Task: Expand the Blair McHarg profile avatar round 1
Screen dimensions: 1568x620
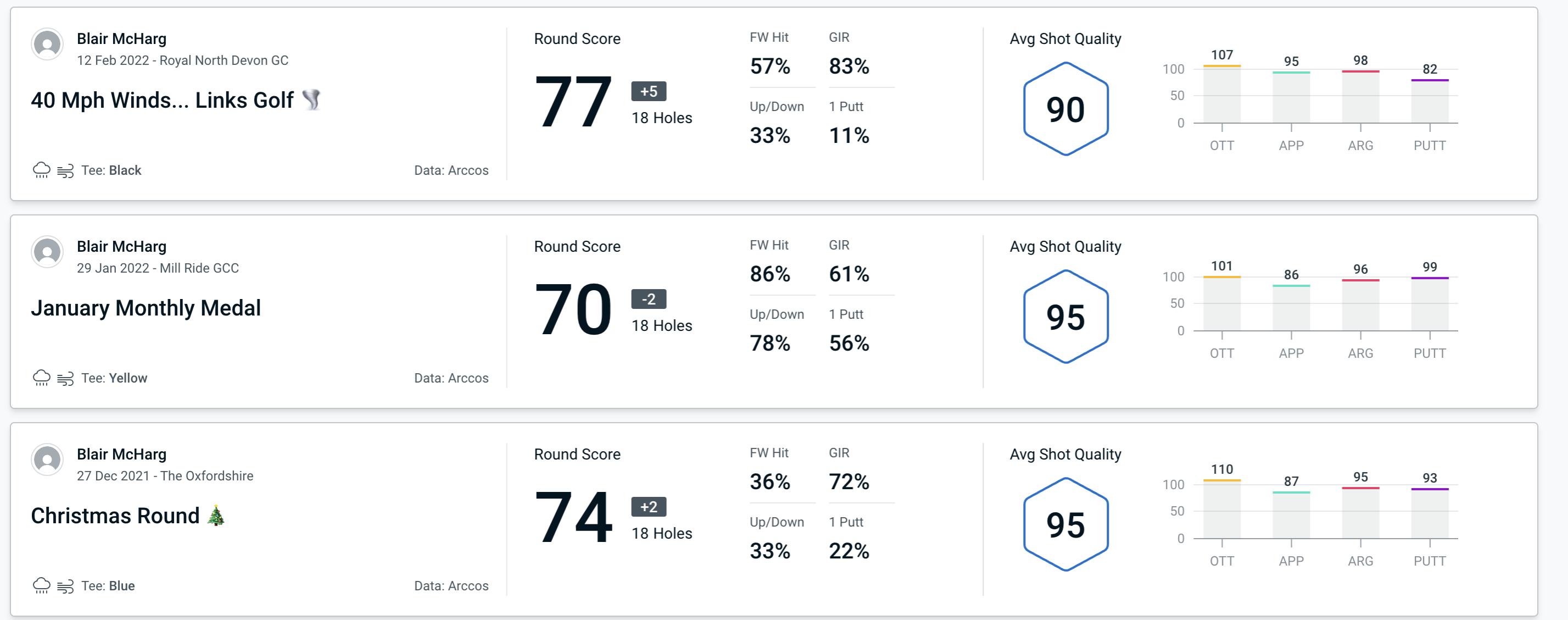Action: pyautogui.click(x=48, y=46)
